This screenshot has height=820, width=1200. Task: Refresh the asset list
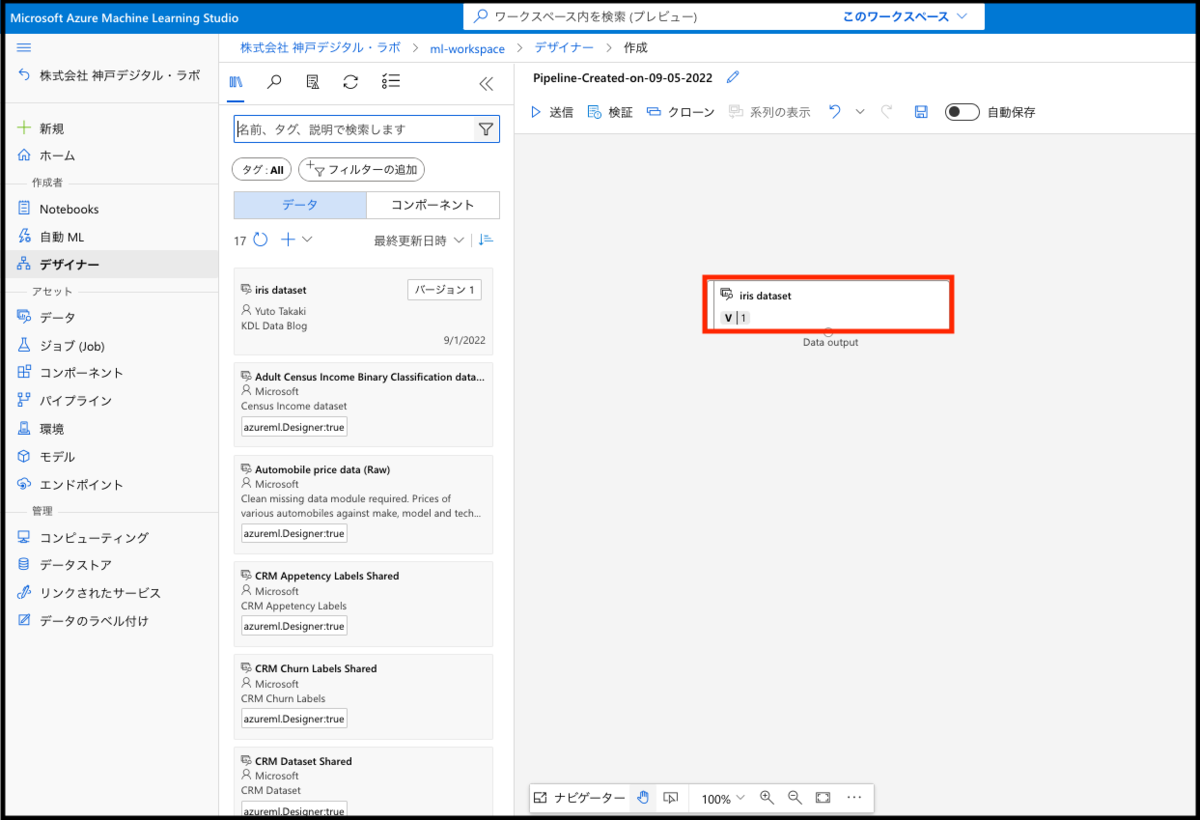[260, 240]
